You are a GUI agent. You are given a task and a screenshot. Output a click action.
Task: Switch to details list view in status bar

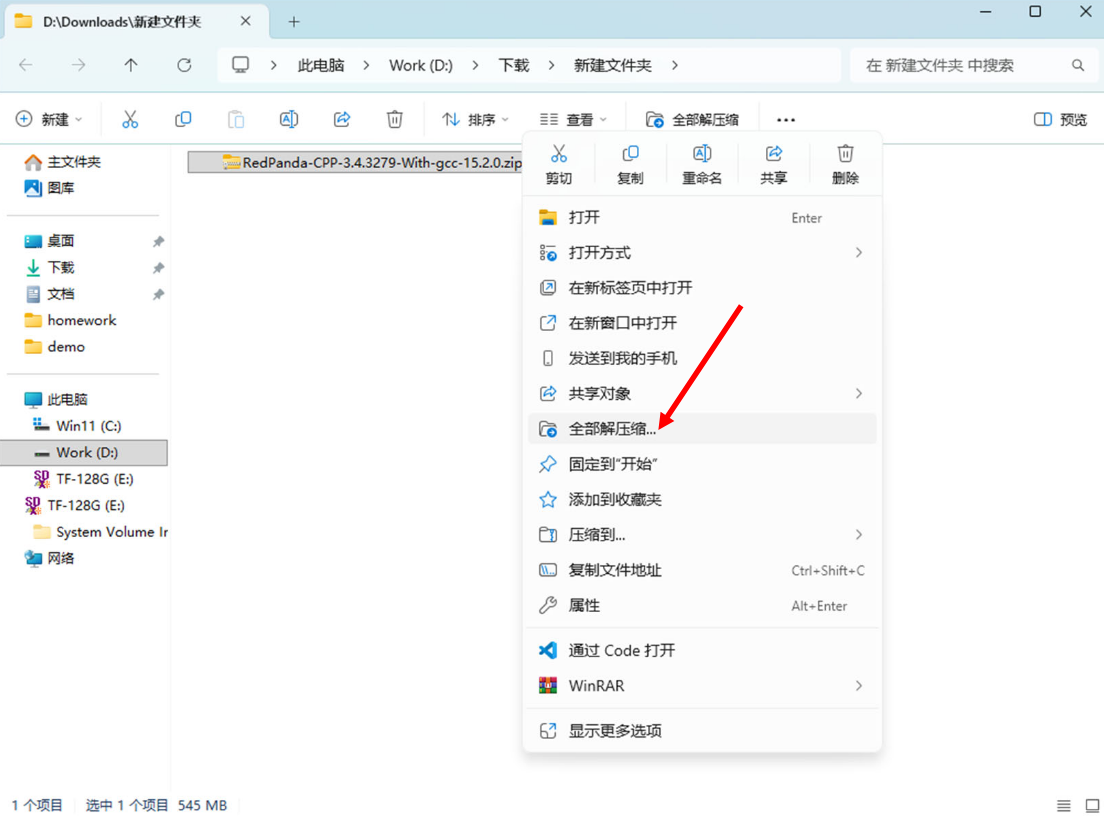(1064, 805)
